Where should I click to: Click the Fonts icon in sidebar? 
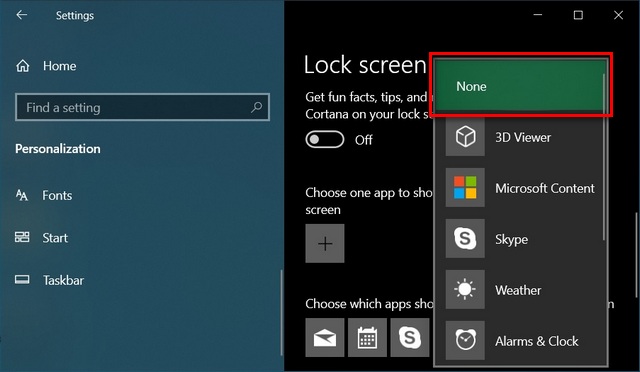(x=22, y=195)
